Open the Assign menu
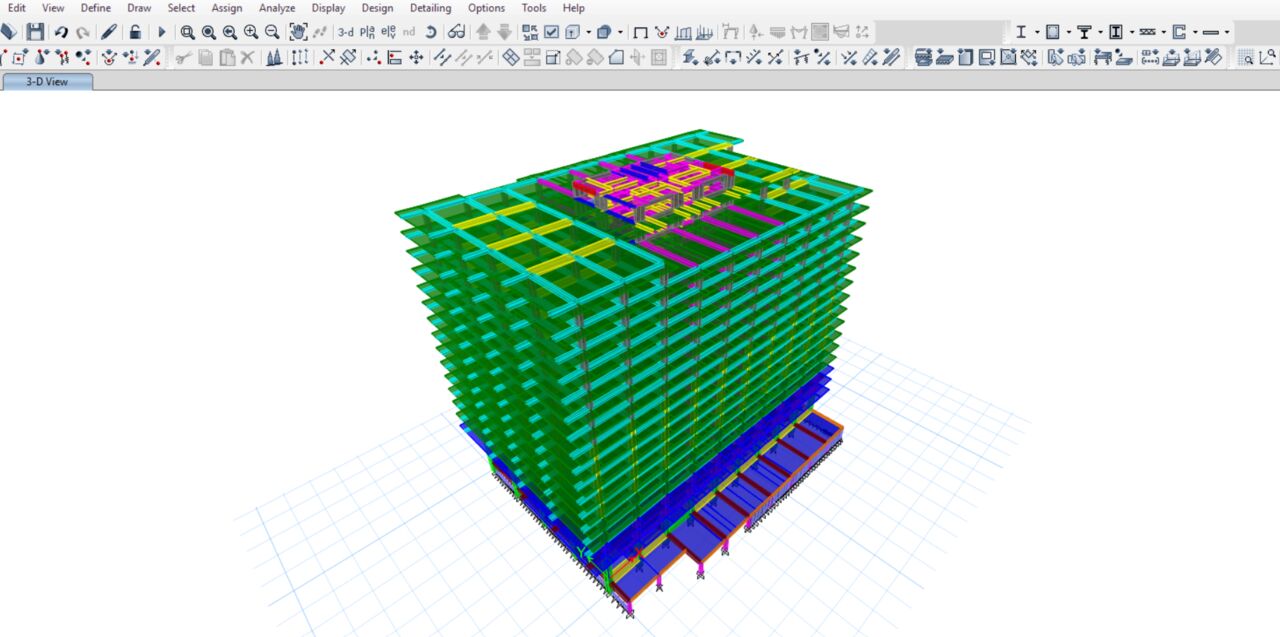 pos(227,8)
